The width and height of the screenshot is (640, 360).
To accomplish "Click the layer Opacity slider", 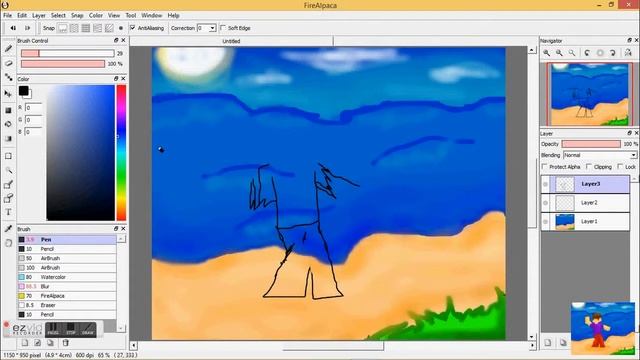I will tap(591, 144).
